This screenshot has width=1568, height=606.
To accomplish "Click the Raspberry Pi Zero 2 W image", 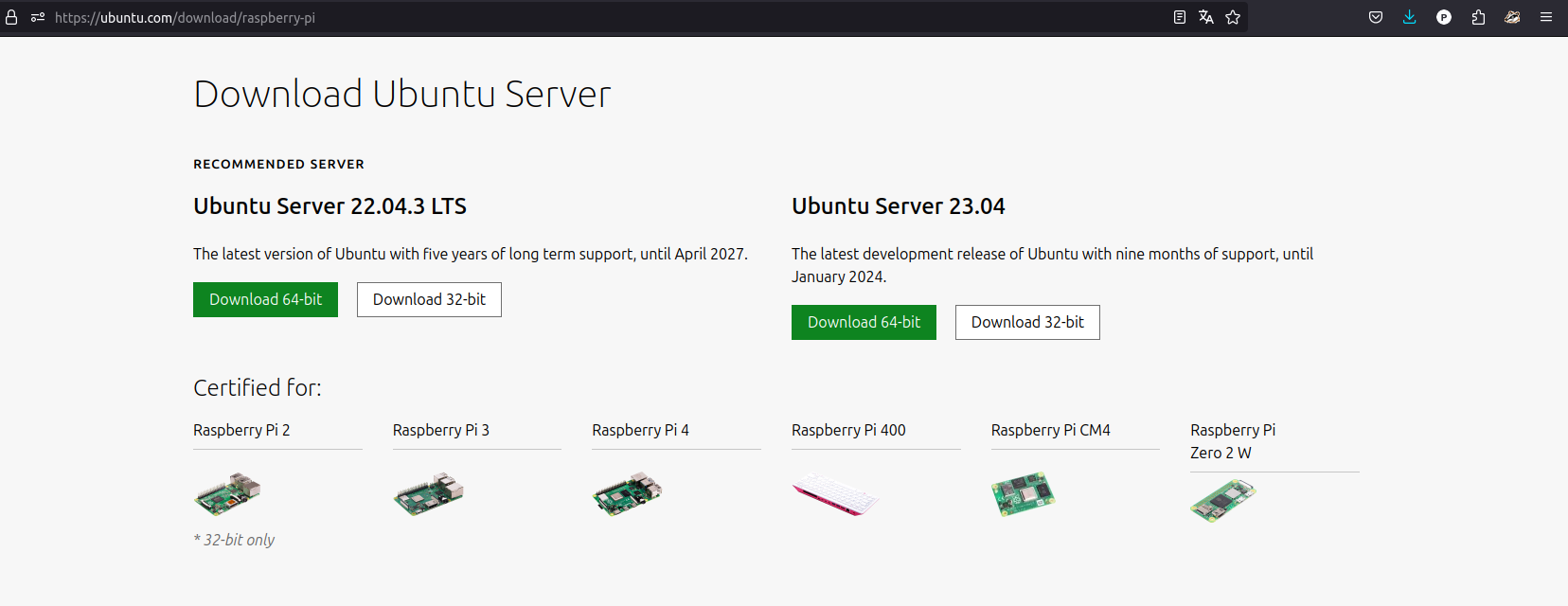I will [x=1222, y=500].
